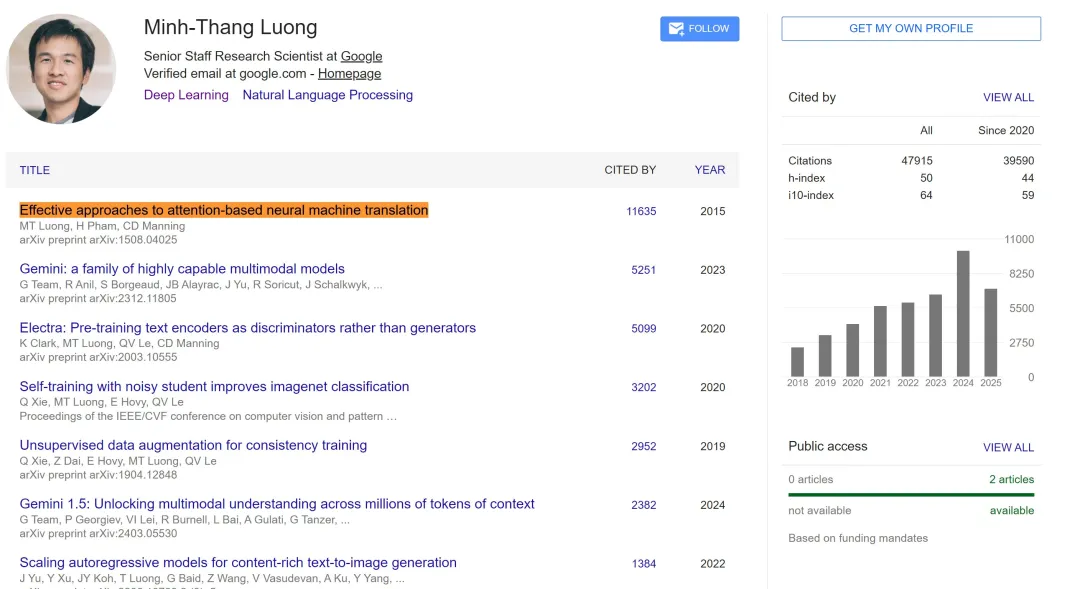Screen dimensions: 1080x589
Task: View all in the Public access section
Action: 1008,448
